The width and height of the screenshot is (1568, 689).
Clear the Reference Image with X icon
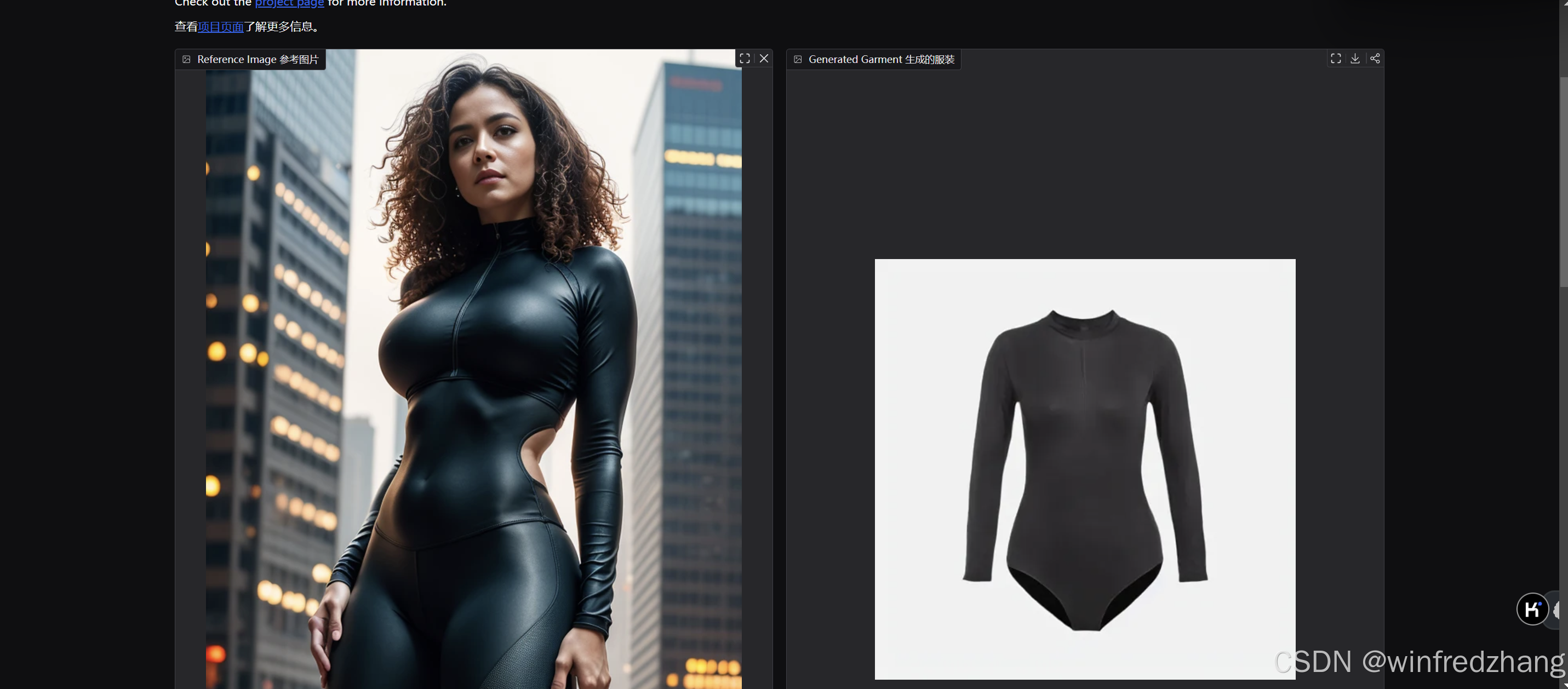[x=764, y=59]
